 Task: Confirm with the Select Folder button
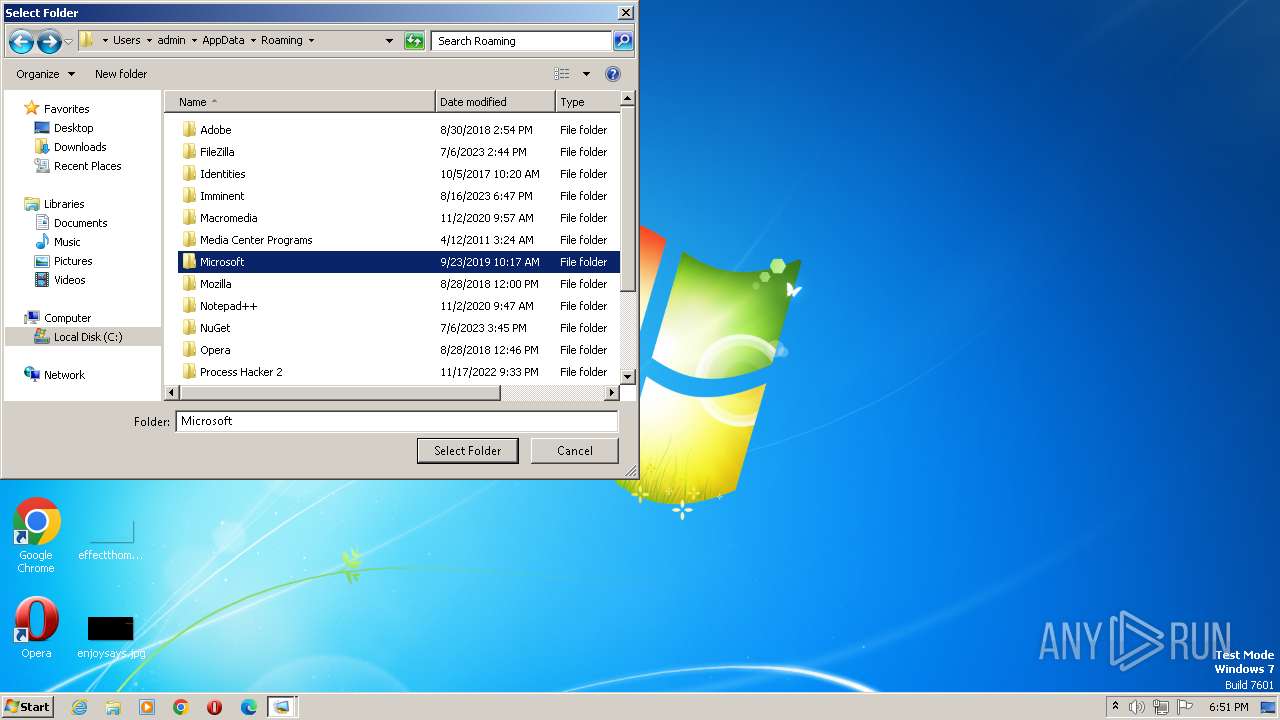point(467,451)
